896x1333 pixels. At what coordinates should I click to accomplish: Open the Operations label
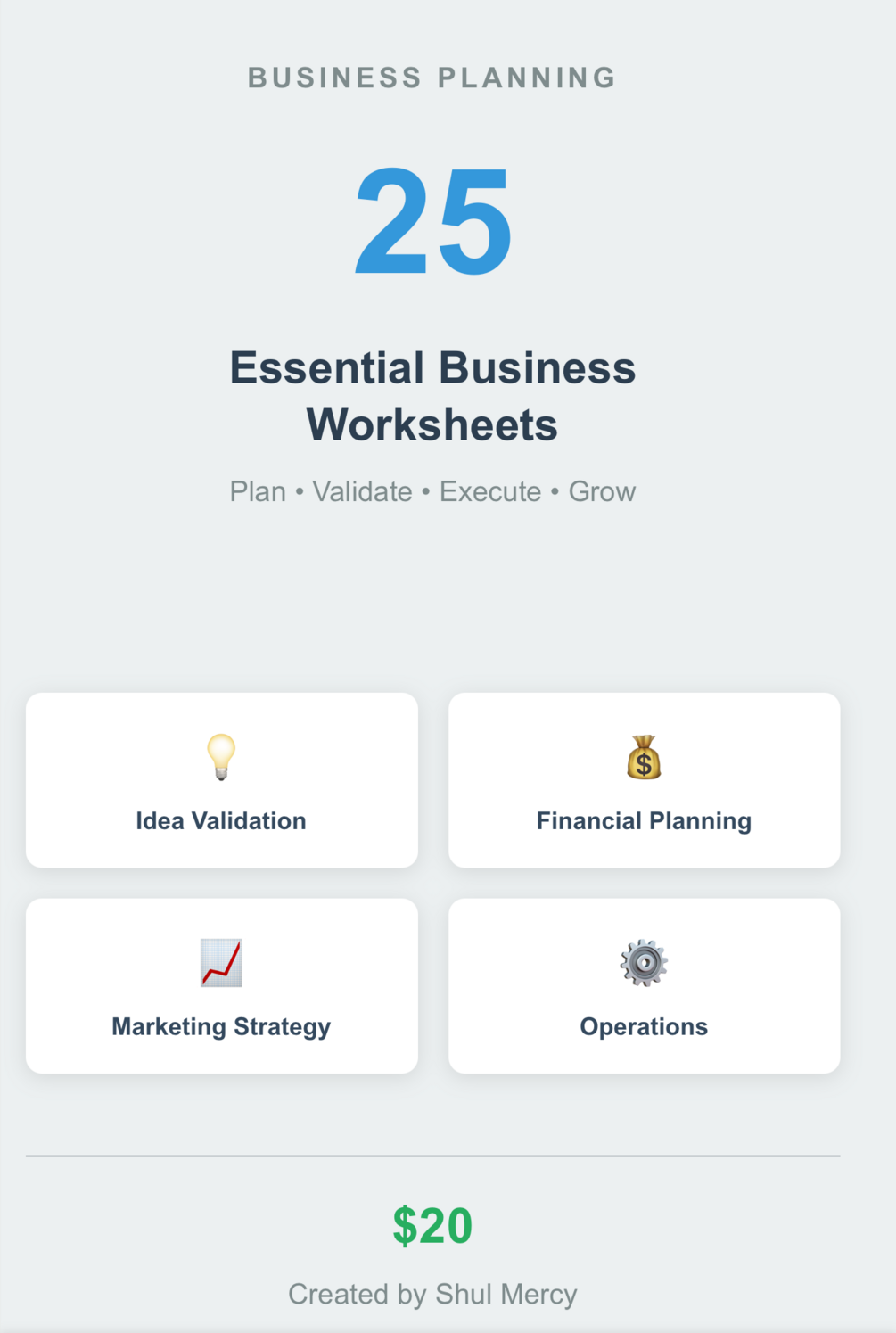(x=644, y=1027)
